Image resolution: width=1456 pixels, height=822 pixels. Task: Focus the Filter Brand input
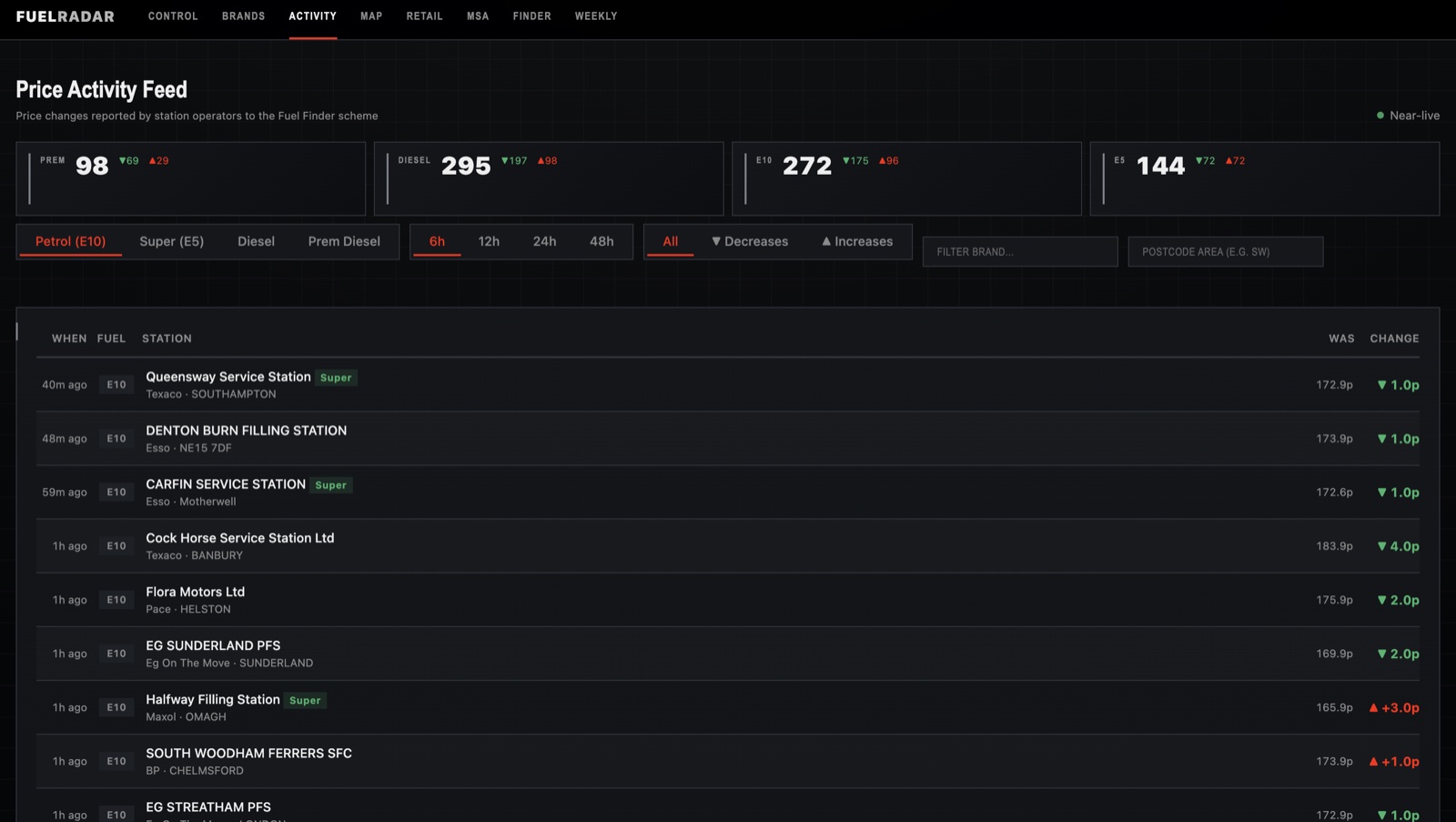(x=1020, y=251)
